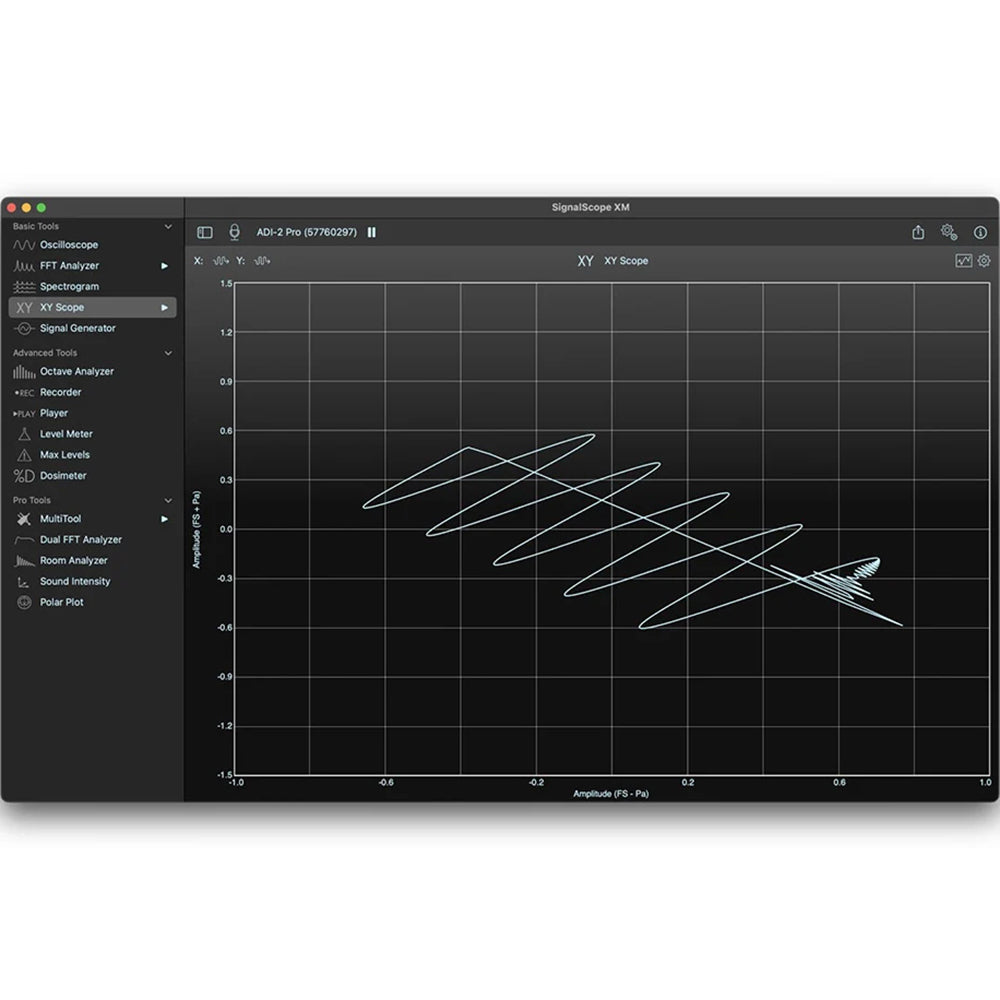Screen dimensions: 1000x1000
Task: Open the XY Scope display settings gear
Action: 984,259
